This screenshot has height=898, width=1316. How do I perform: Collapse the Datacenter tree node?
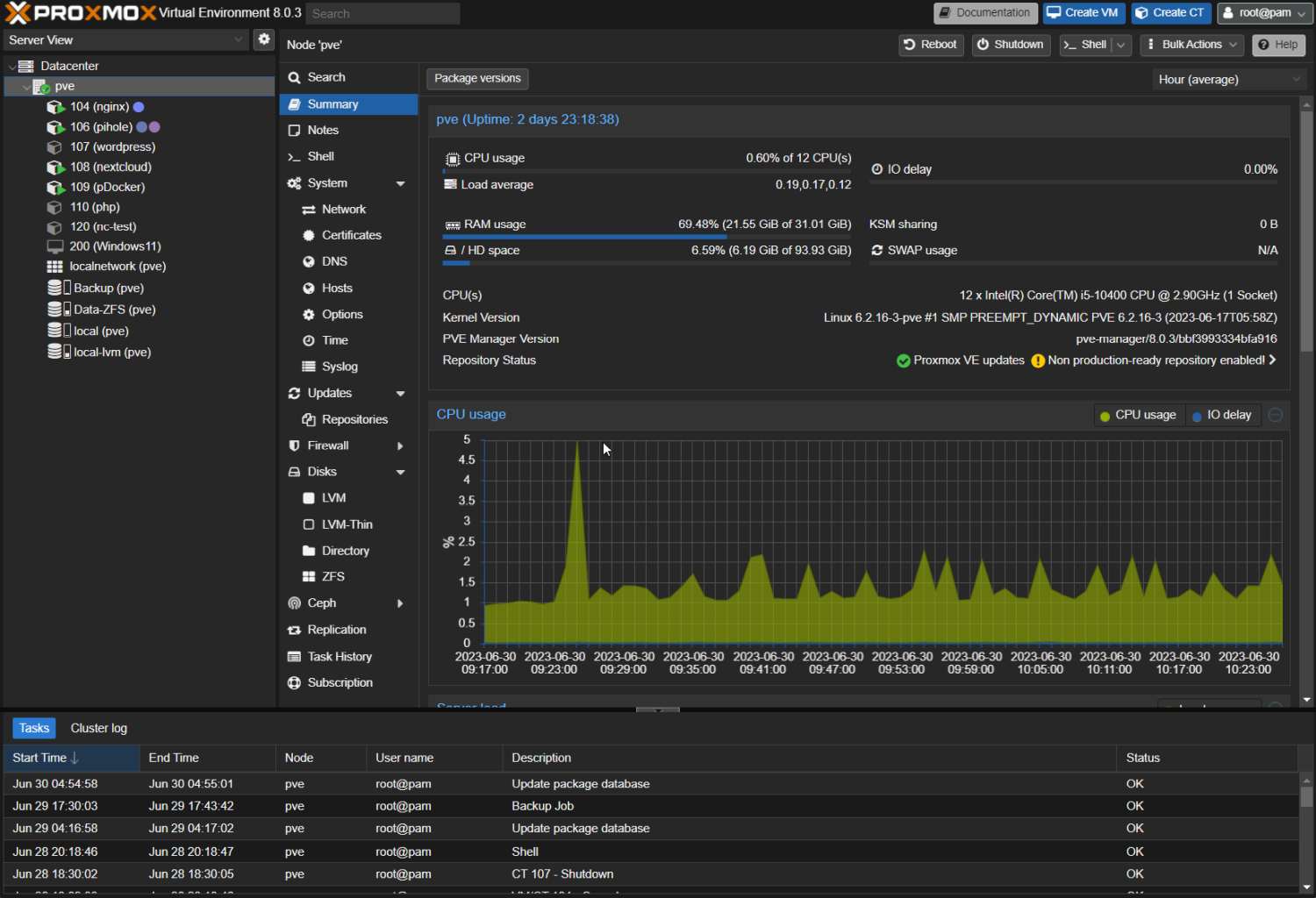[11, 67]
